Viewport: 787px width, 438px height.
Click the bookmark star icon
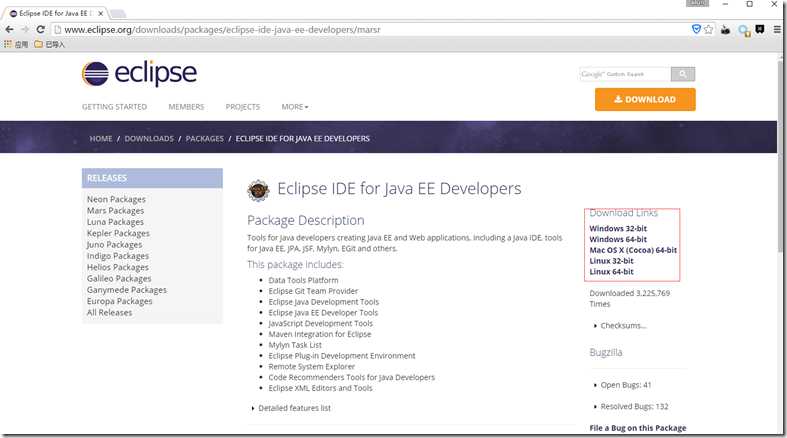tap(708, 30)
